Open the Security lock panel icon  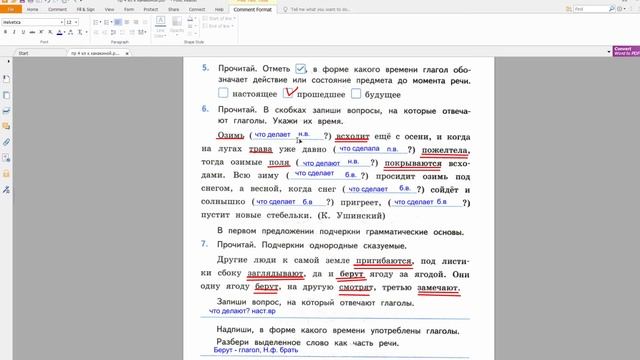tap(6, 174)
